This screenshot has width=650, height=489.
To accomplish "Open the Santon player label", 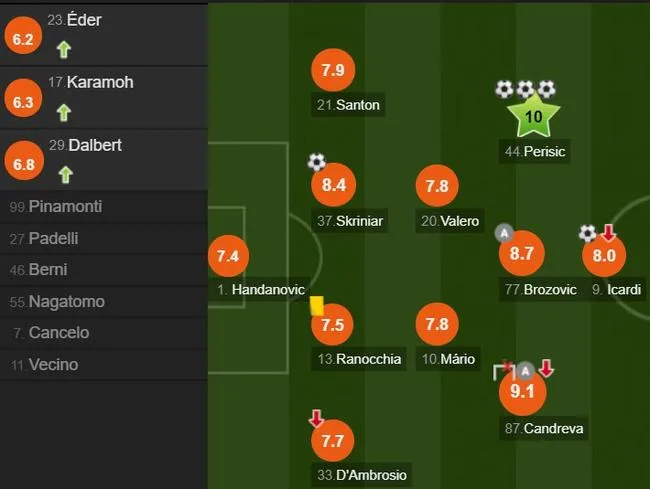I will tap(348, 105).
